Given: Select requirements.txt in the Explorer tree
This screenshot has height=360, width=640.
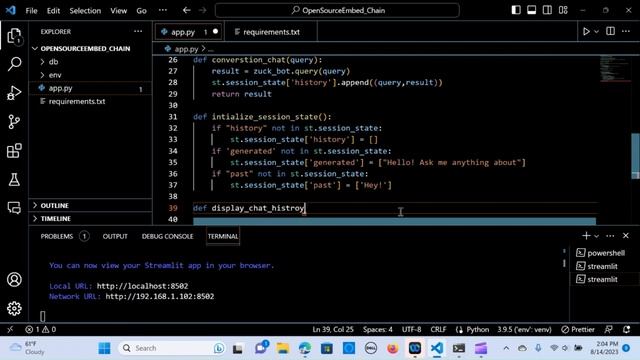Looking at the screenshot, I should [90, 101].
